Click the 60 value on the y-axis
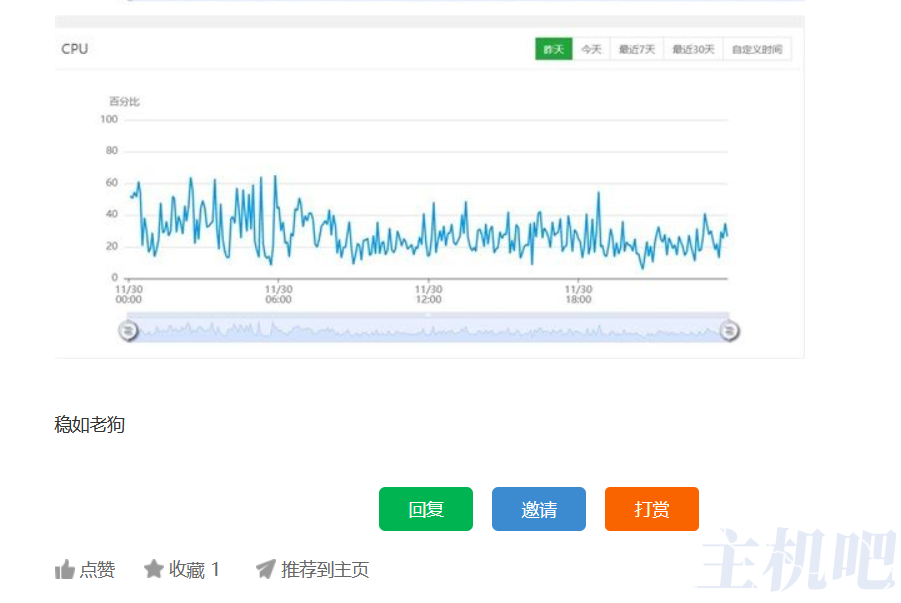901x603 pixels. (111, 183)
